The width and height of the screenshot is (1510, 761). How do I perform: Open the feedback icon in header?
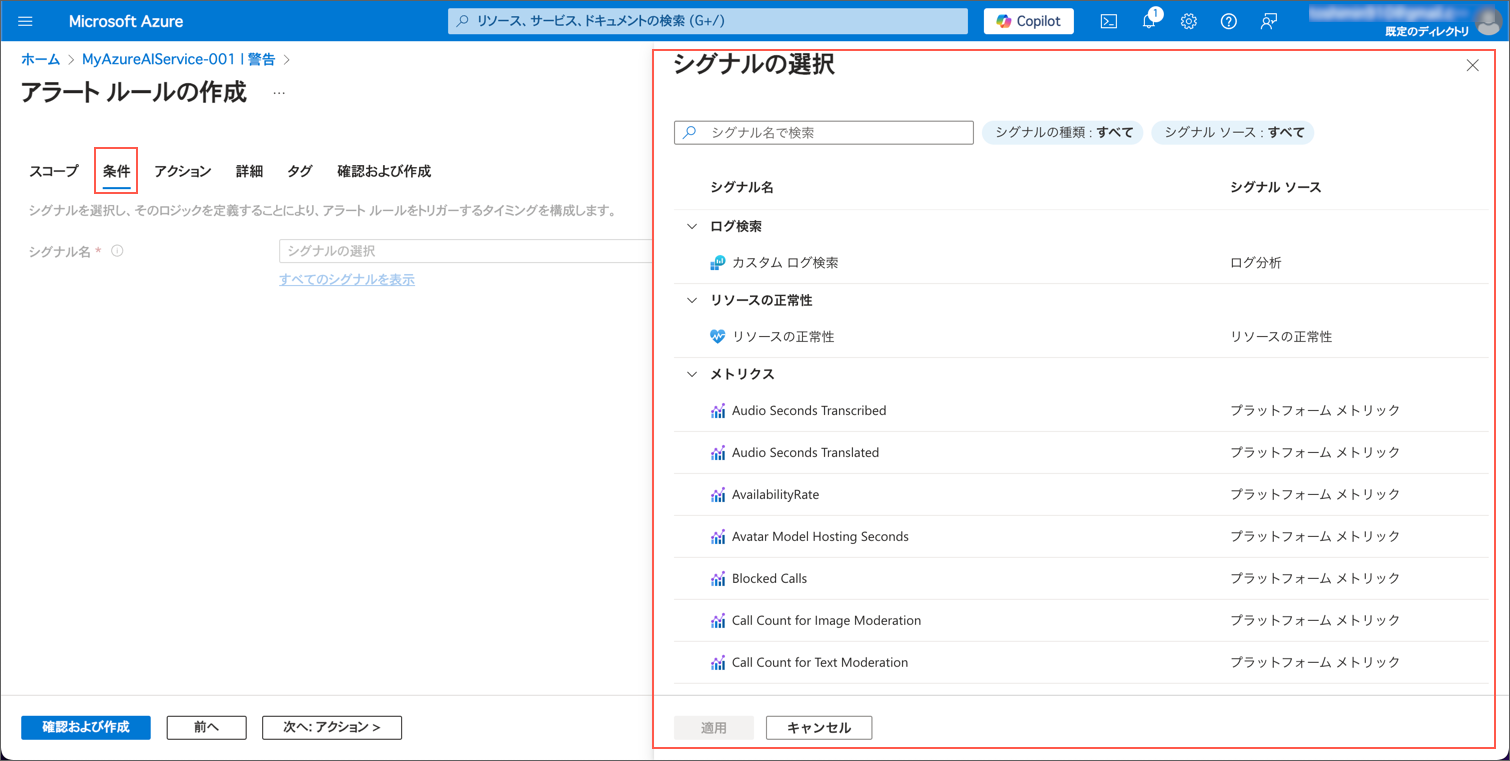[x=1268, y=21]
